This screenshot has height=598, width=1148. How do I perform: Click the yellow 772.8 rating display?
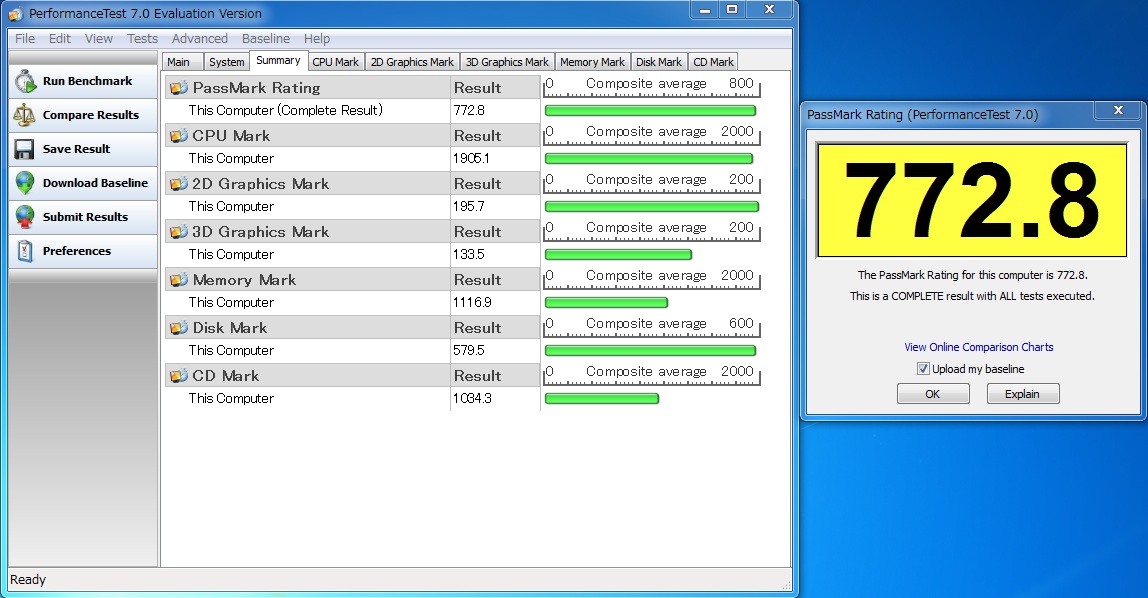[x=972, y=201]
